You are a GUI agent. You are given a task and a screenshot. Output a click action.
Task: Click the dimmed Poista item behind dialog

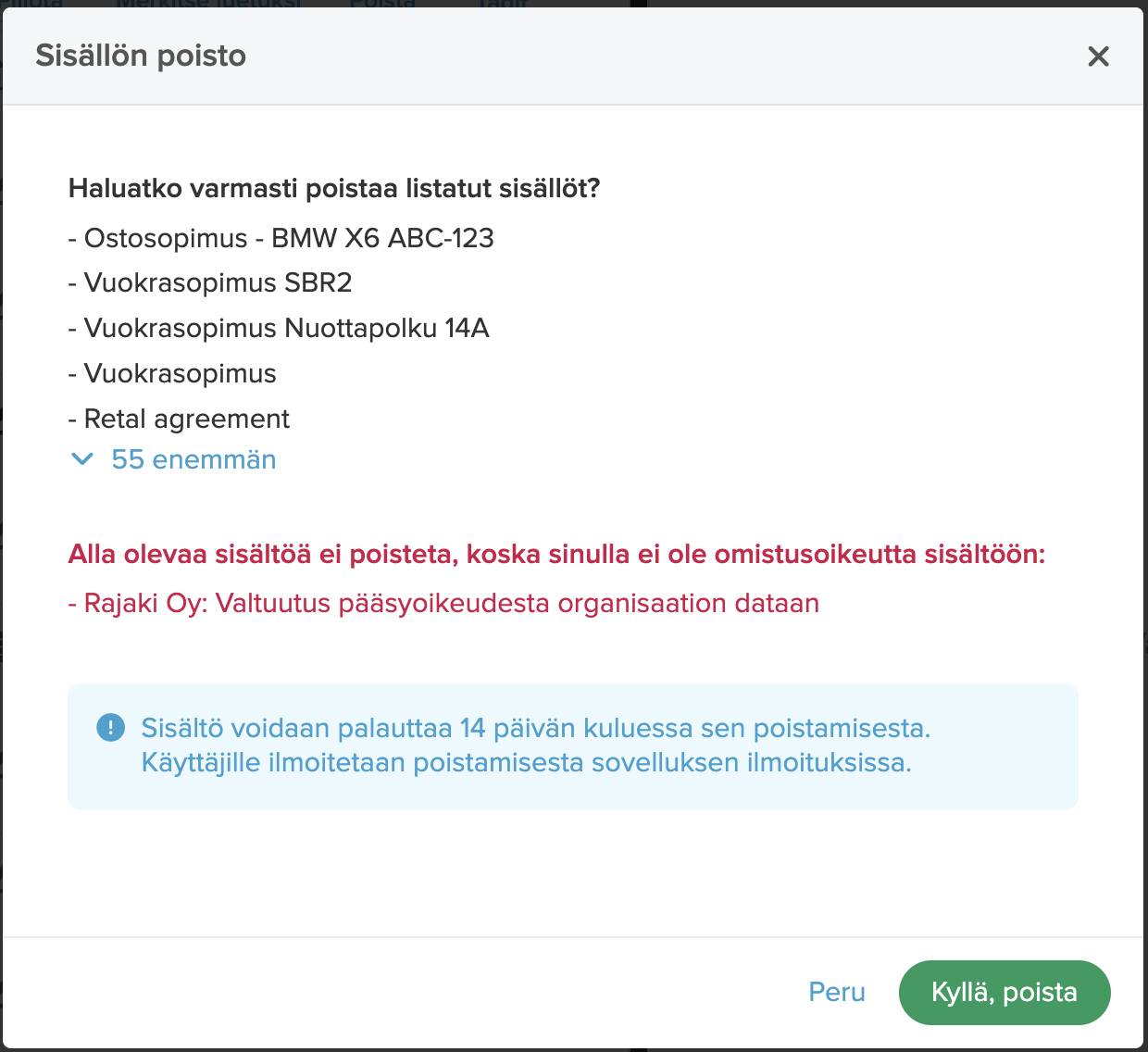[x=382, y=4]
